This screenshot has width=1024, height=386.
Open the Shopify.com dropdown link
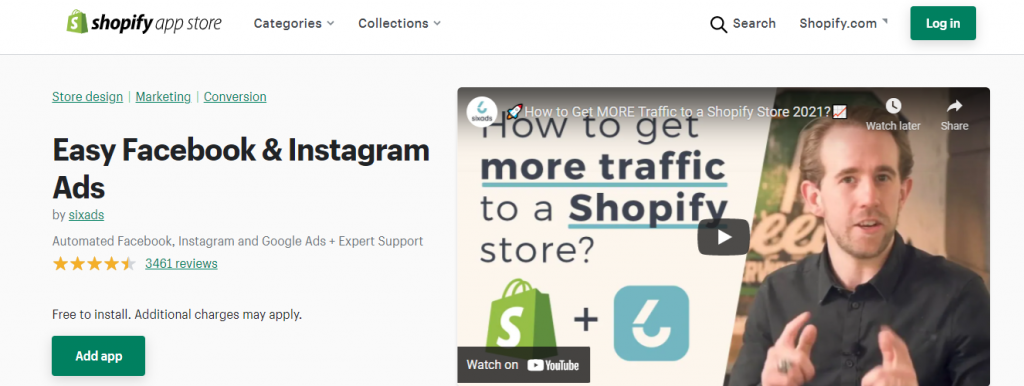pyautogui.click(x=843, y=24)
